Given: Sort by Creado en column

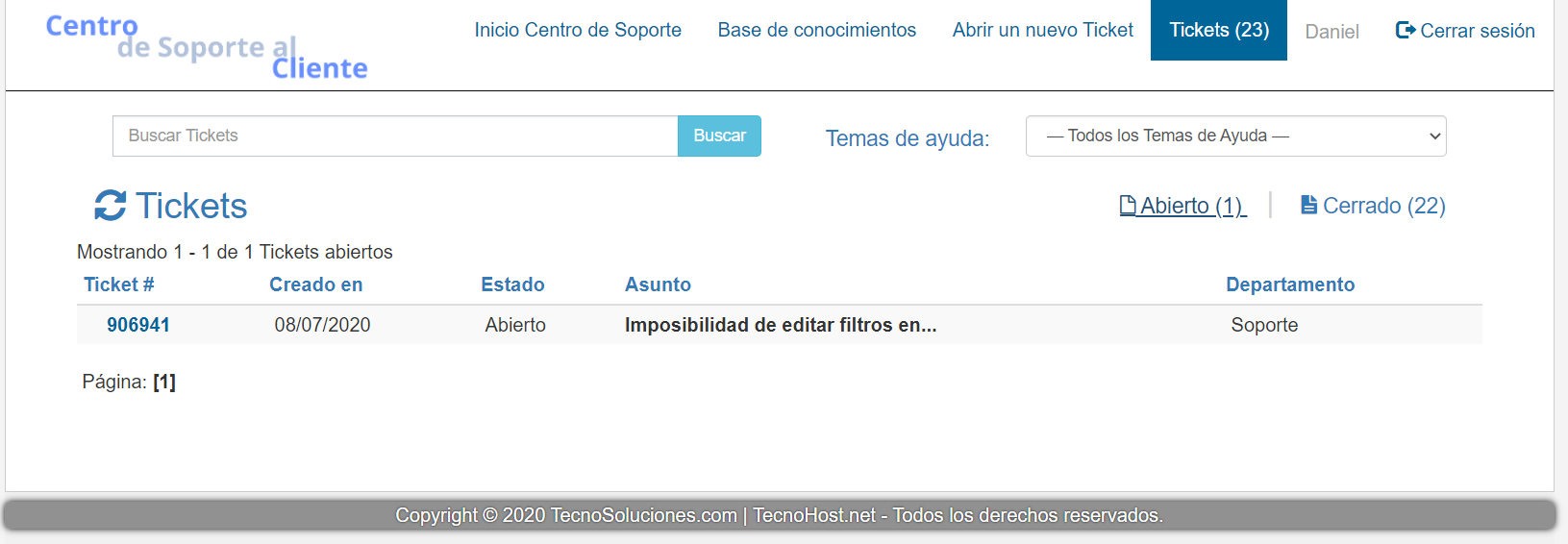Looking at the screenshot, I should [x=315, y=284].
